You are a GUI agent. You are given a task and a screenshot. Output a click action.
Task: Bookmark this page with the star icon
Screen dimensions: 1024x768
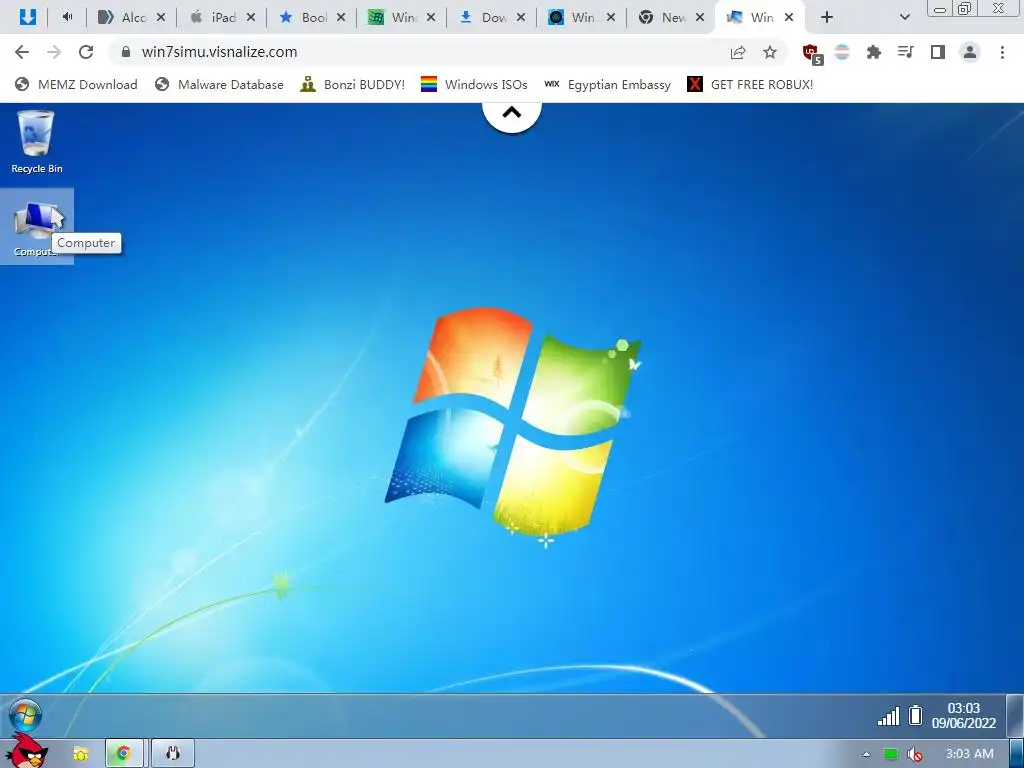[770, 52]
